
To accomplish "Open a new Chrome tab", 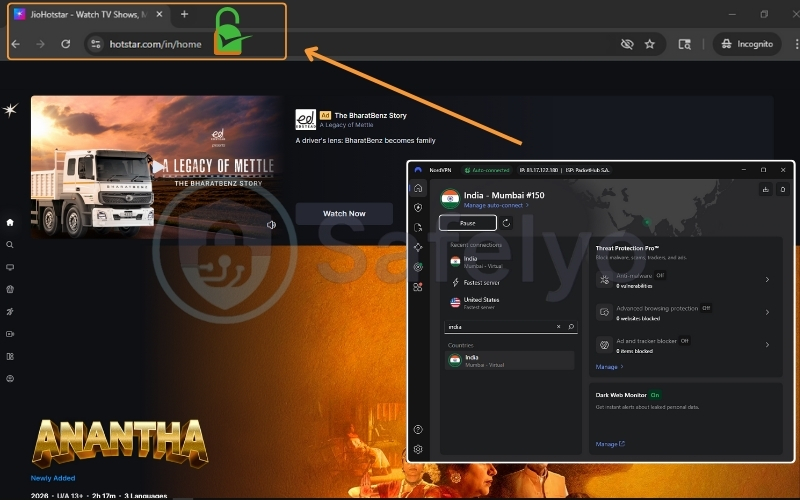I will tap(184, 14).
